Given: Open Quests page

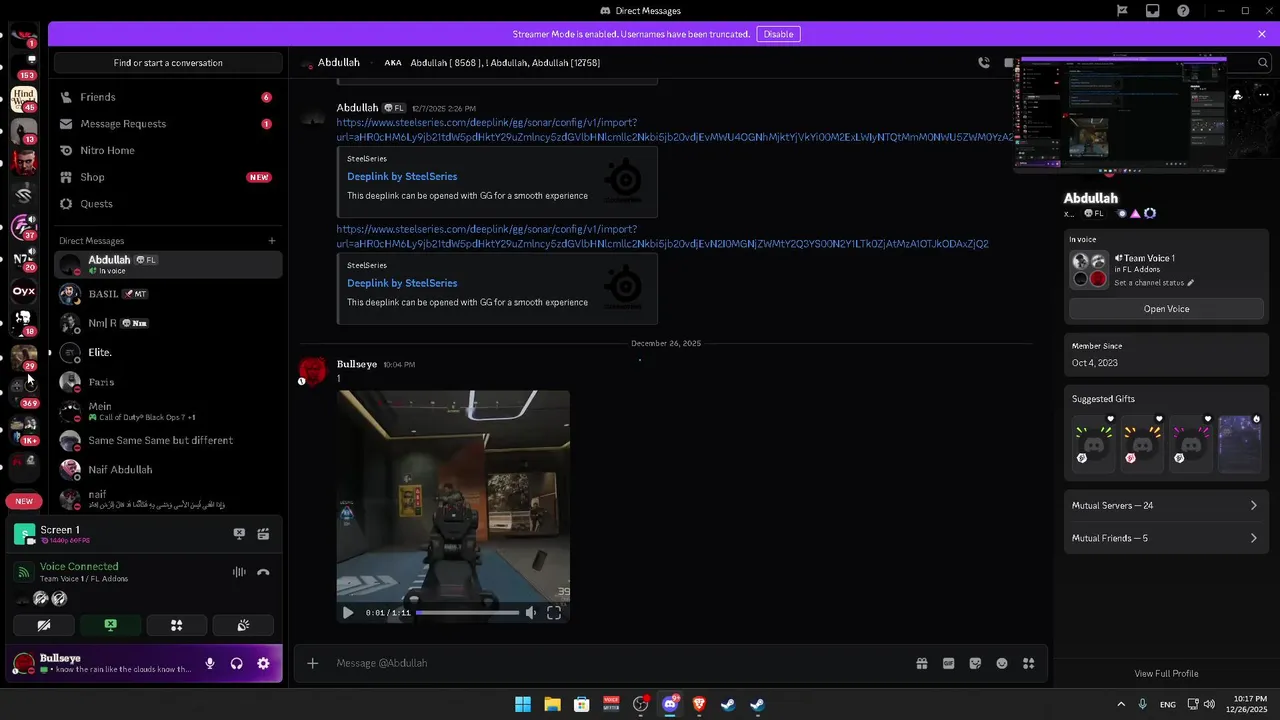Looking at the screenshot, I should point(168,204).
